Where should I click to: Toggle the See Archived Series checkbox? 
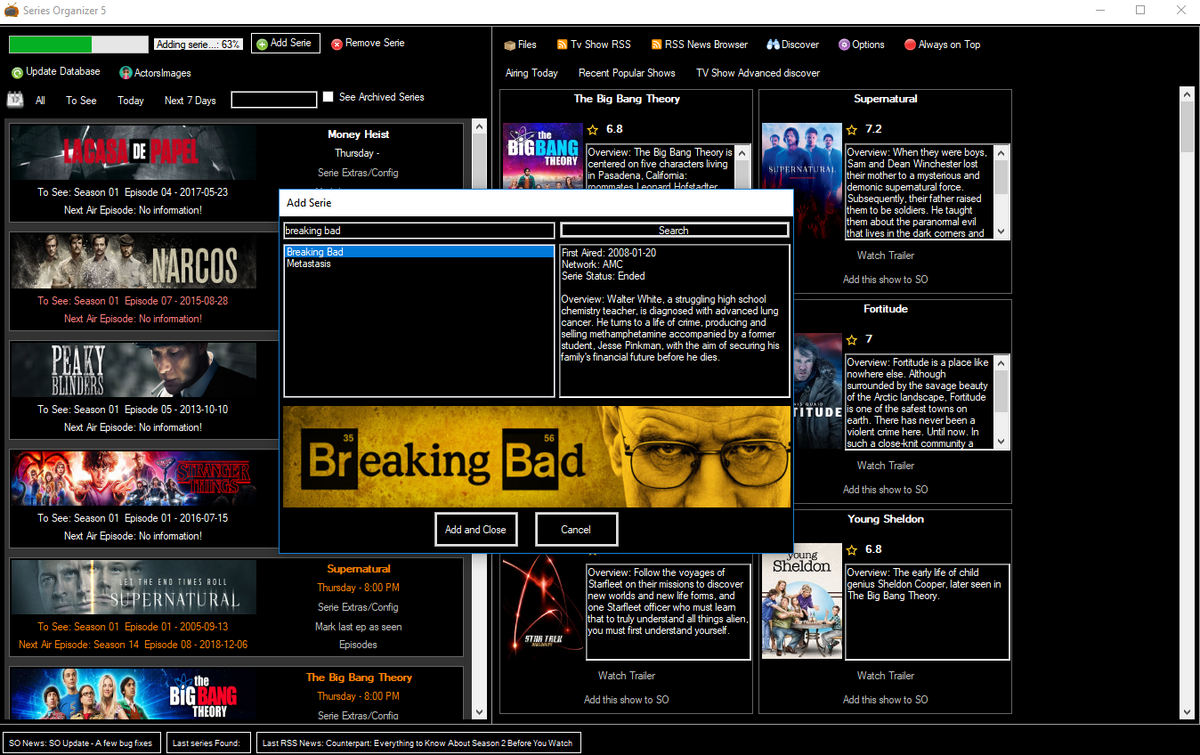coord(328,97)
